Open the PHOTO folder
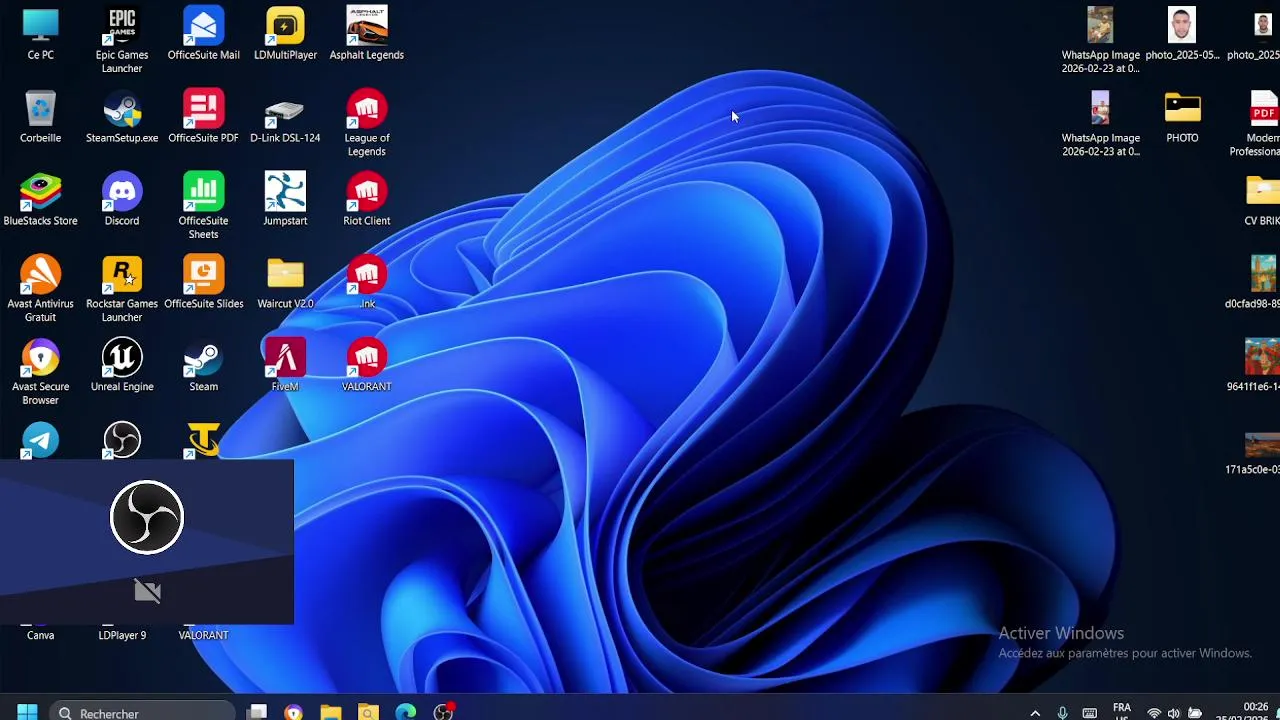This screenshot has width=1280, height=720. (x=1182, y=118)
